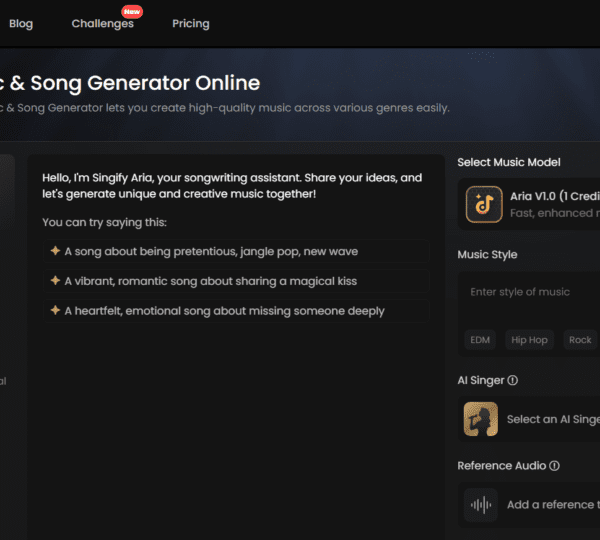Image resolution: width=600 pixels, height=540 pixels.
Task: Click the sparkle icon beside magical kiss suggestion
Action: (x=55, y=280)
